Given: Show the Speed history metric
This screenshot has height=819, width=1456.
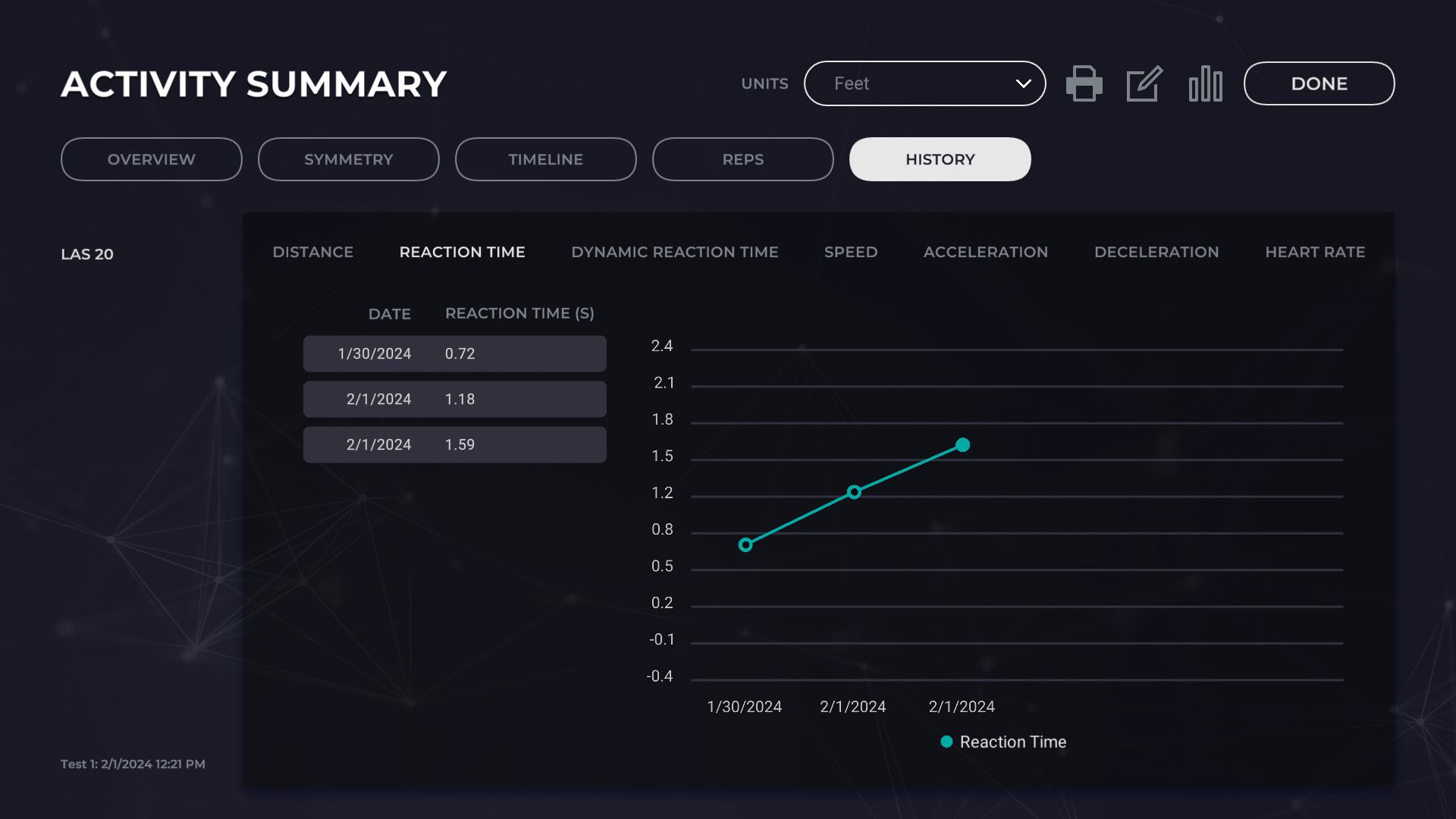Looking at the screenshot, I should [x=851, y=252].
